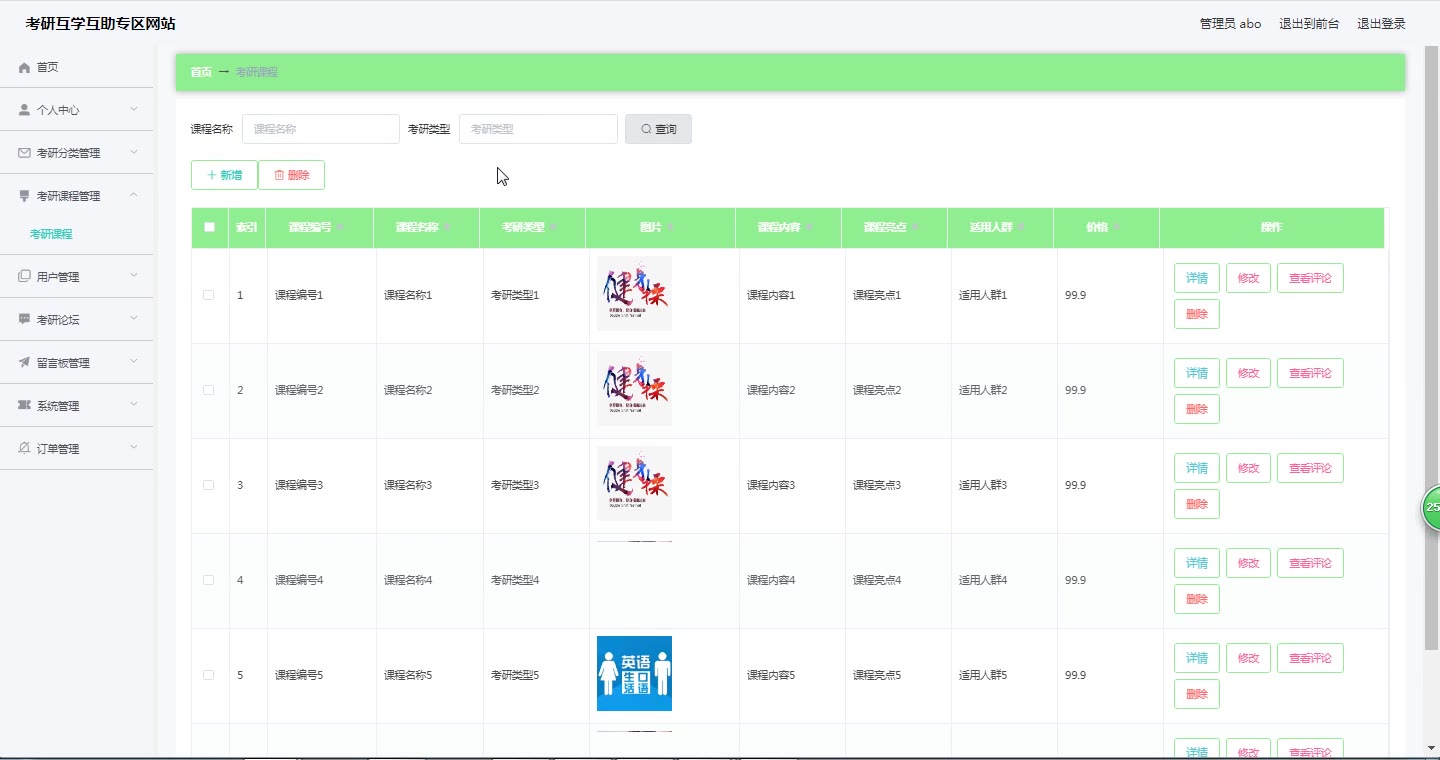This screenshot has width=1440, height=760.
Task: Click the 查询 search button
Action: point(658,129)
